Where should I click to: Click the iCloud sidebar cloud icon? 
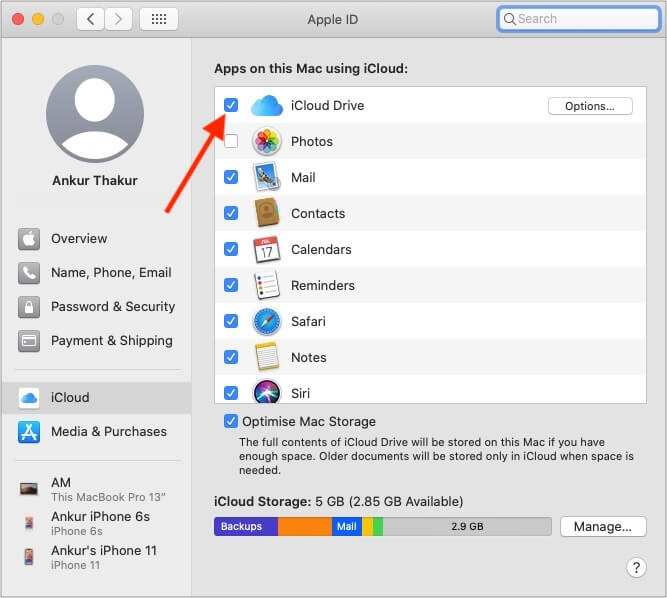[x=29, y=398]
